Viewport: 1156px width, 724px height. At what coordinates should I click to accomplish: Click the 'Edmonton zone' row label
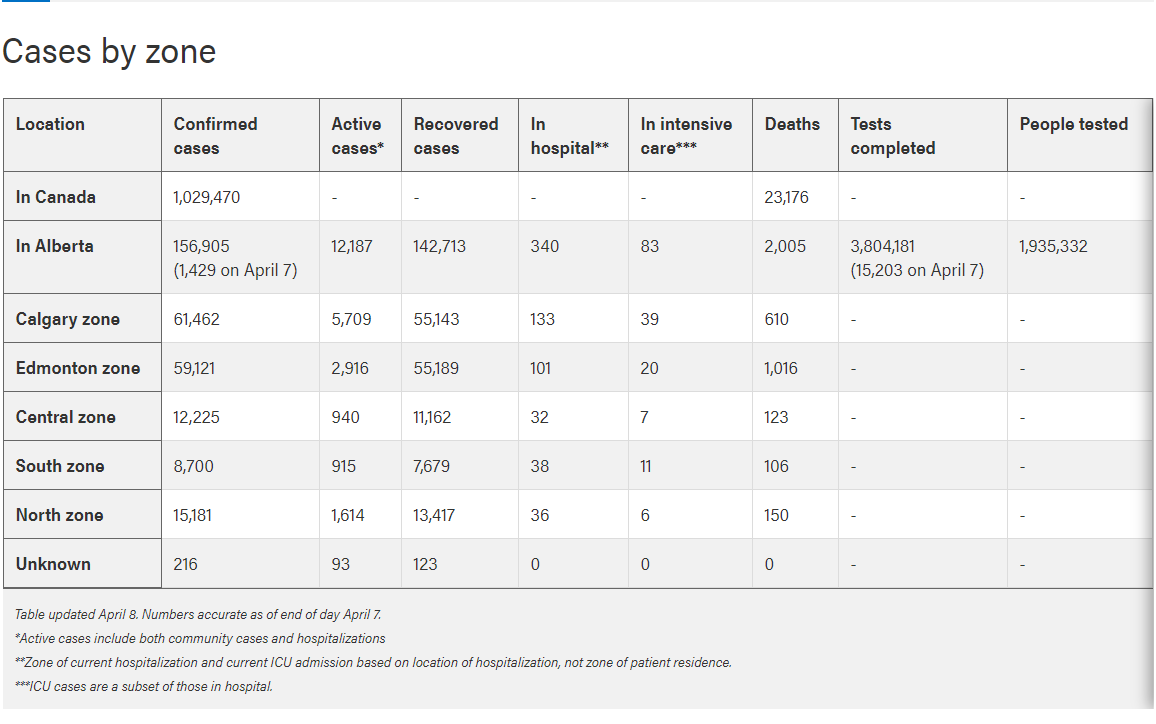(78, 368)
